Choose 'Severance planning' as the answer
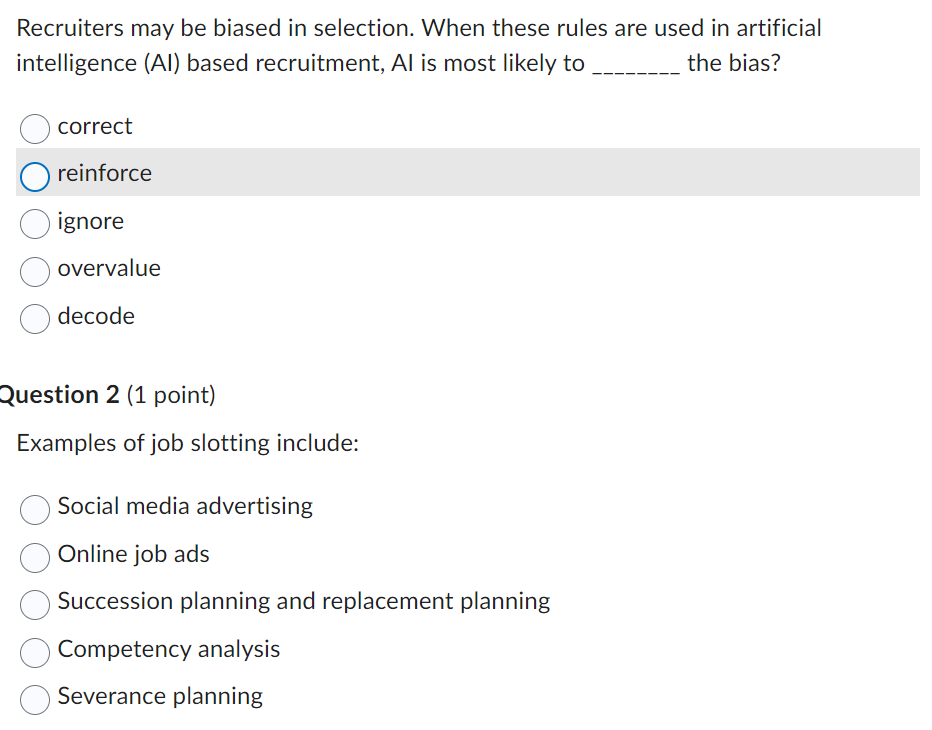The image size is (932, 730). (34, 700)
